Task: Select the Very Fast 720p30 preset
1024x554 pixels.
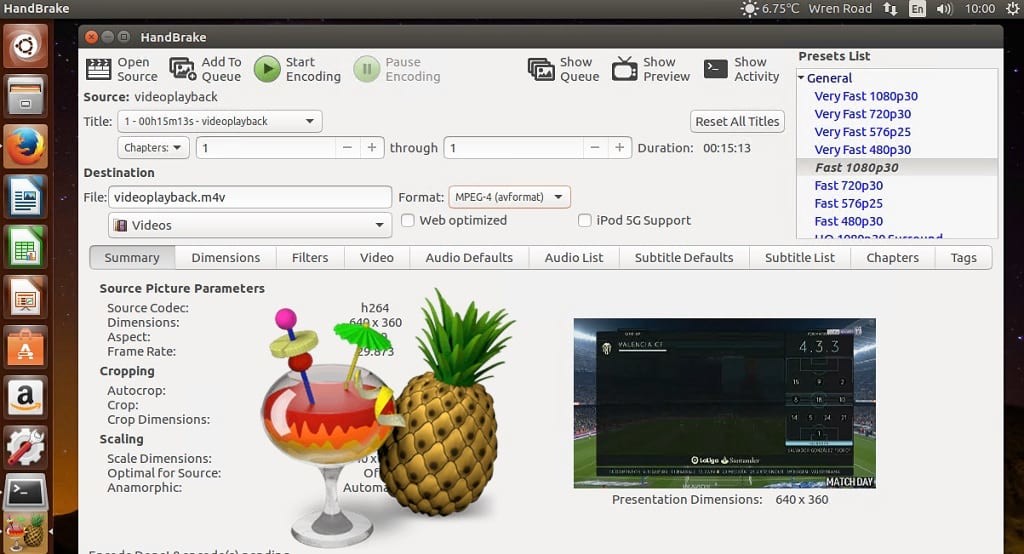Action: pos(862,114)
